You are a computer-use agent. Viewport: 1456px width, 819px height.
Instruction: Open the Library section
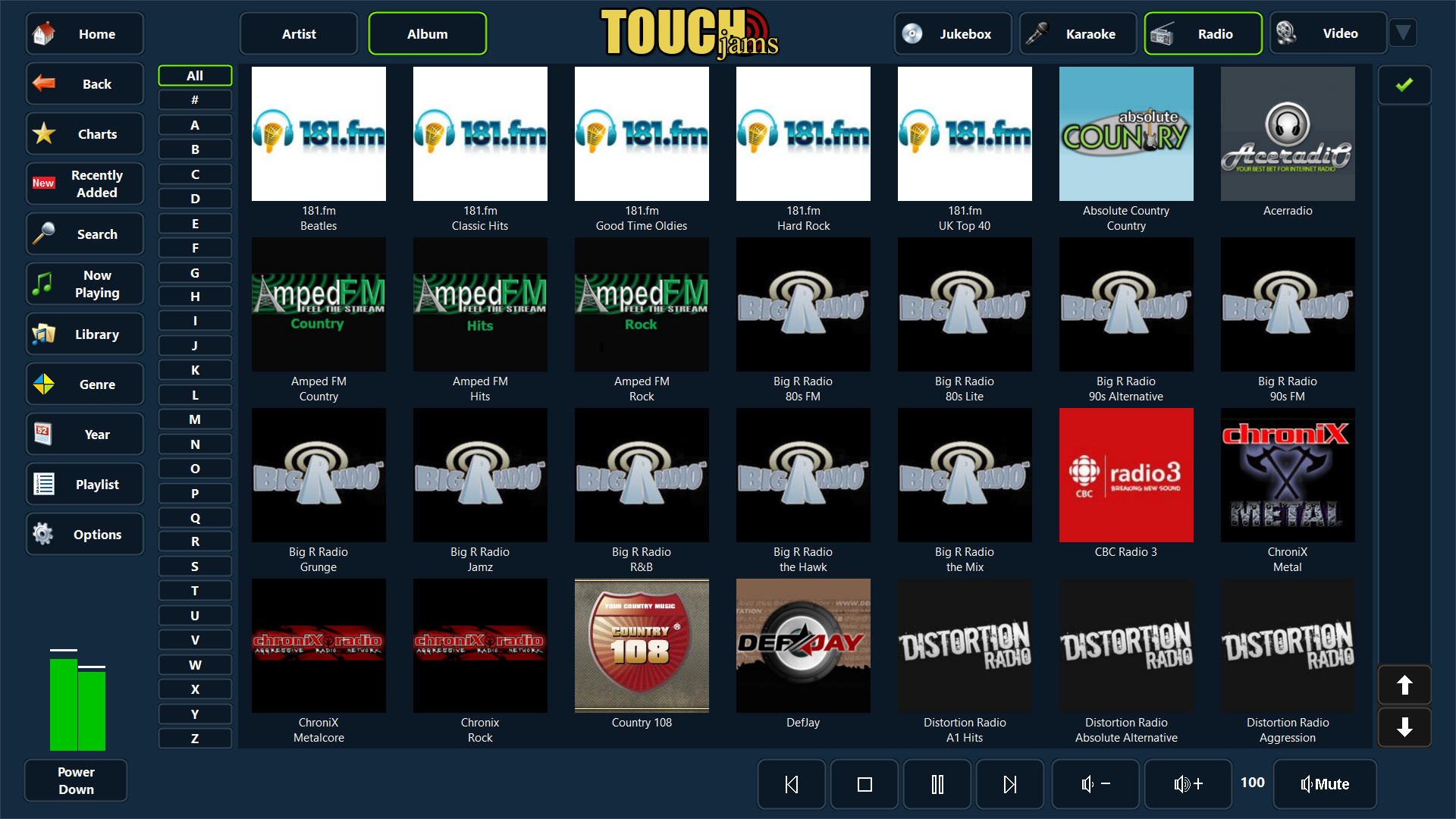[84, 334]
